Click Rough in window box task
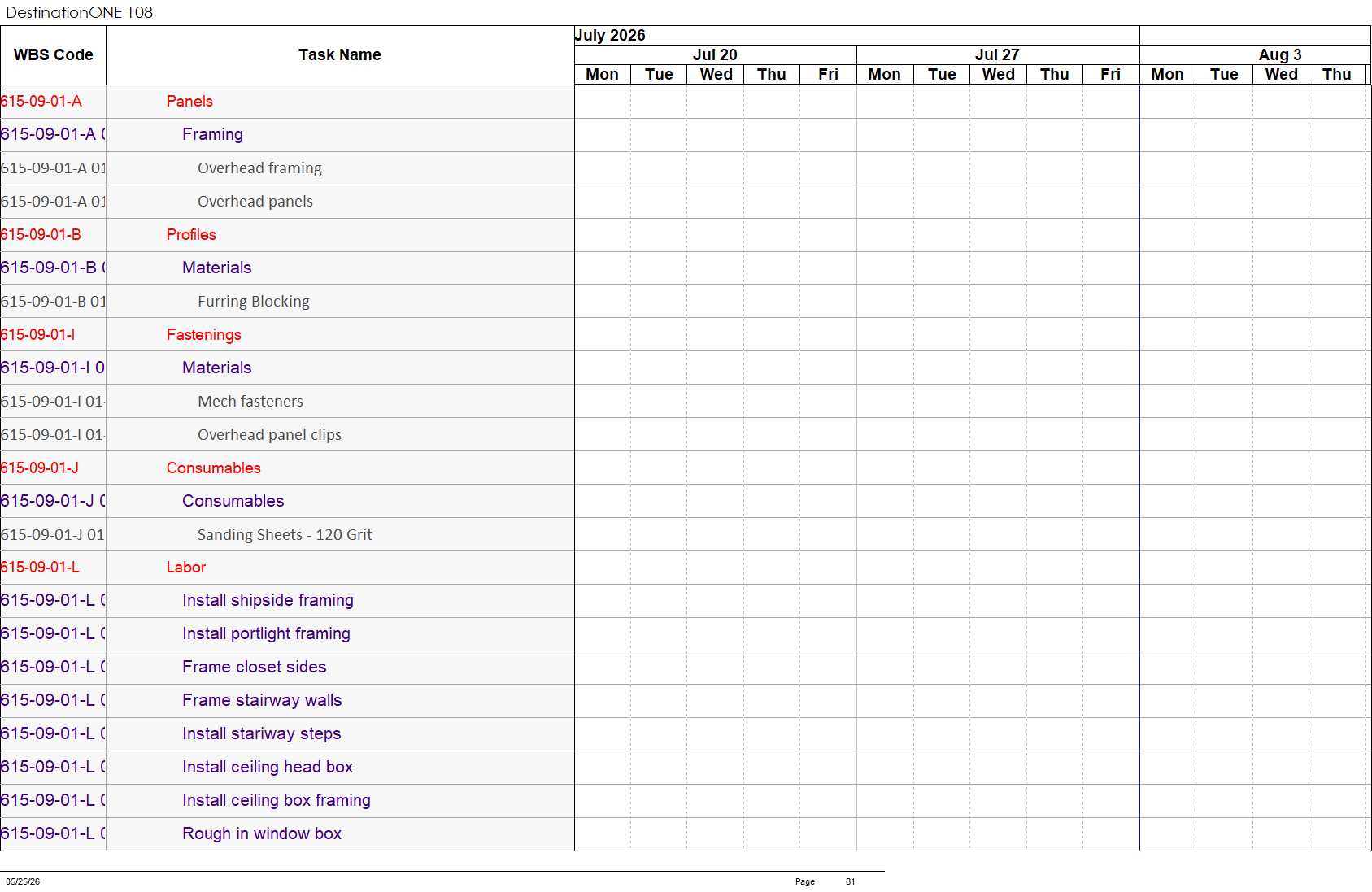This screenshot has height=892, width=1372. click(262, 833)
